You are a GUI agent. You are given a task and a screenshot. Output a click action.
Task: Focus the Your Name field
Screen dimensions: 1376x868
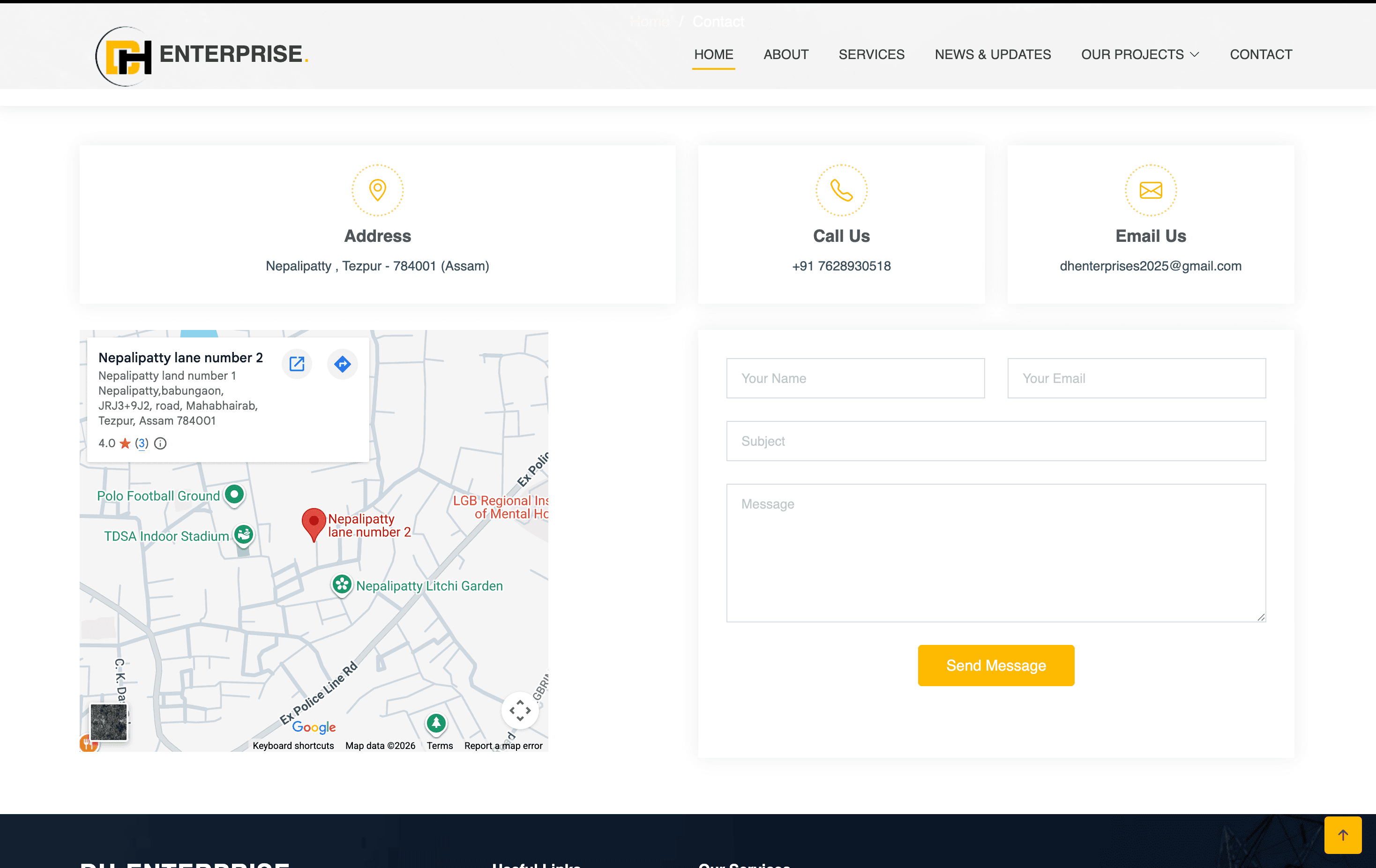click(855, 378)
